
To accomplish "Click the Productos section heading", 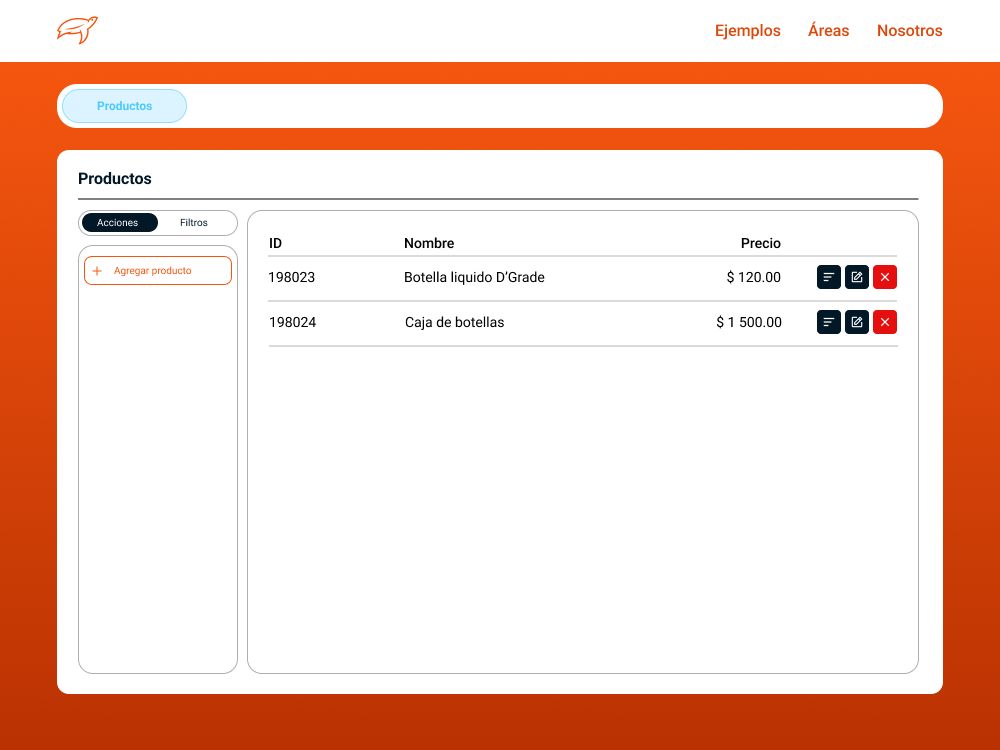I will (x=115, y=179).
